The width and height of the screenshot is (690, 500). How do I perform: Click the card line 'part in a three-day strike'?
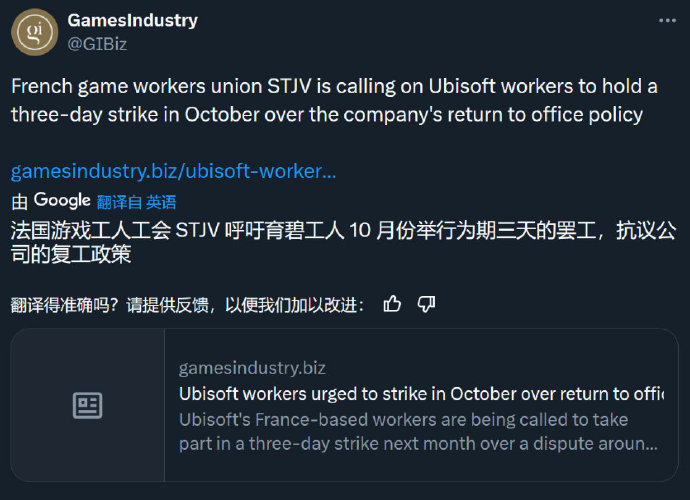(x=418, y=444)
